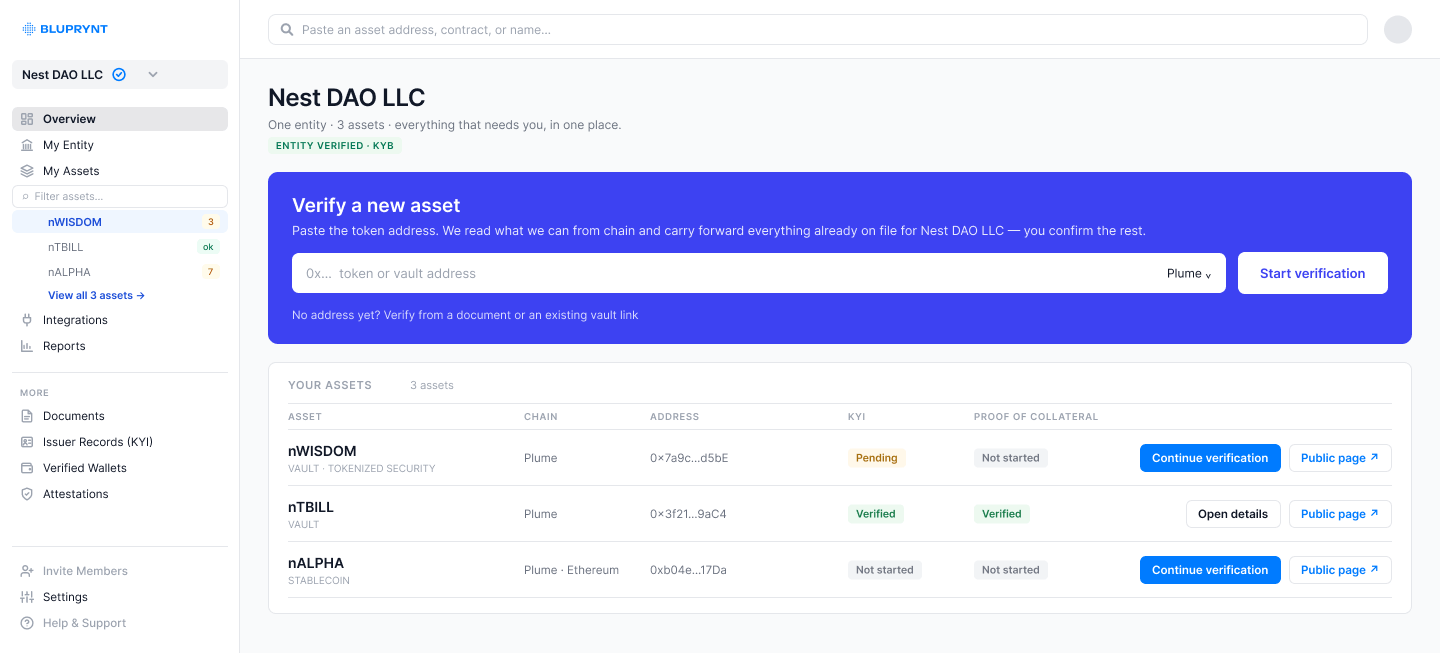Click the Invite Members person icon

[27, 571]
